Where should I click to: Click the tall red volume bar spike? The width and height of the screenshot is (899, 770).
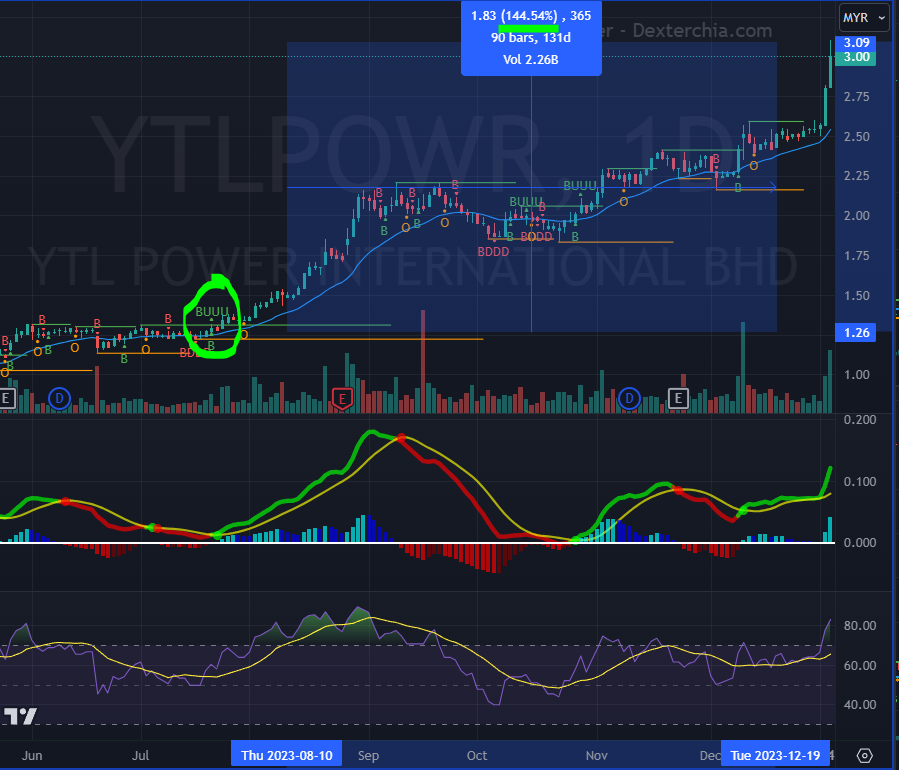423,361
